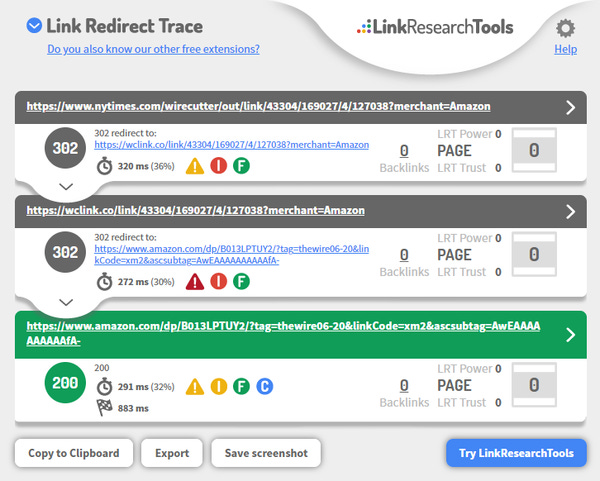Click the Copy to Clipboard button

click(74, 453)
